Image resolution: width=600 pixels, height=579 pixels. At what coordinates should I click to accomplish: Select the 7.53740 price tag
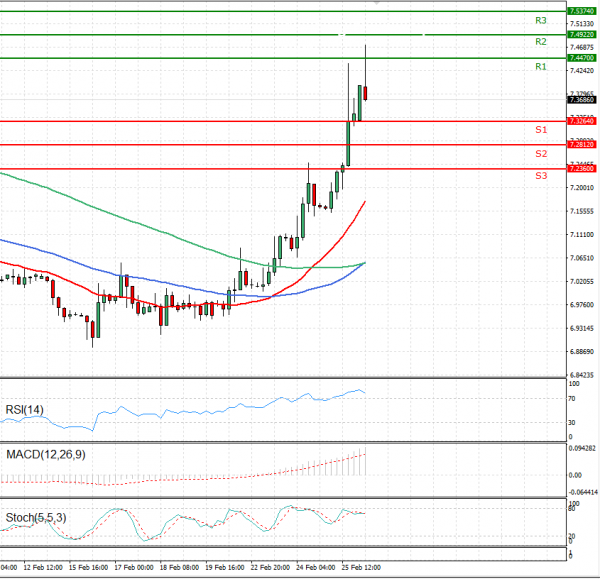(582, 11)
